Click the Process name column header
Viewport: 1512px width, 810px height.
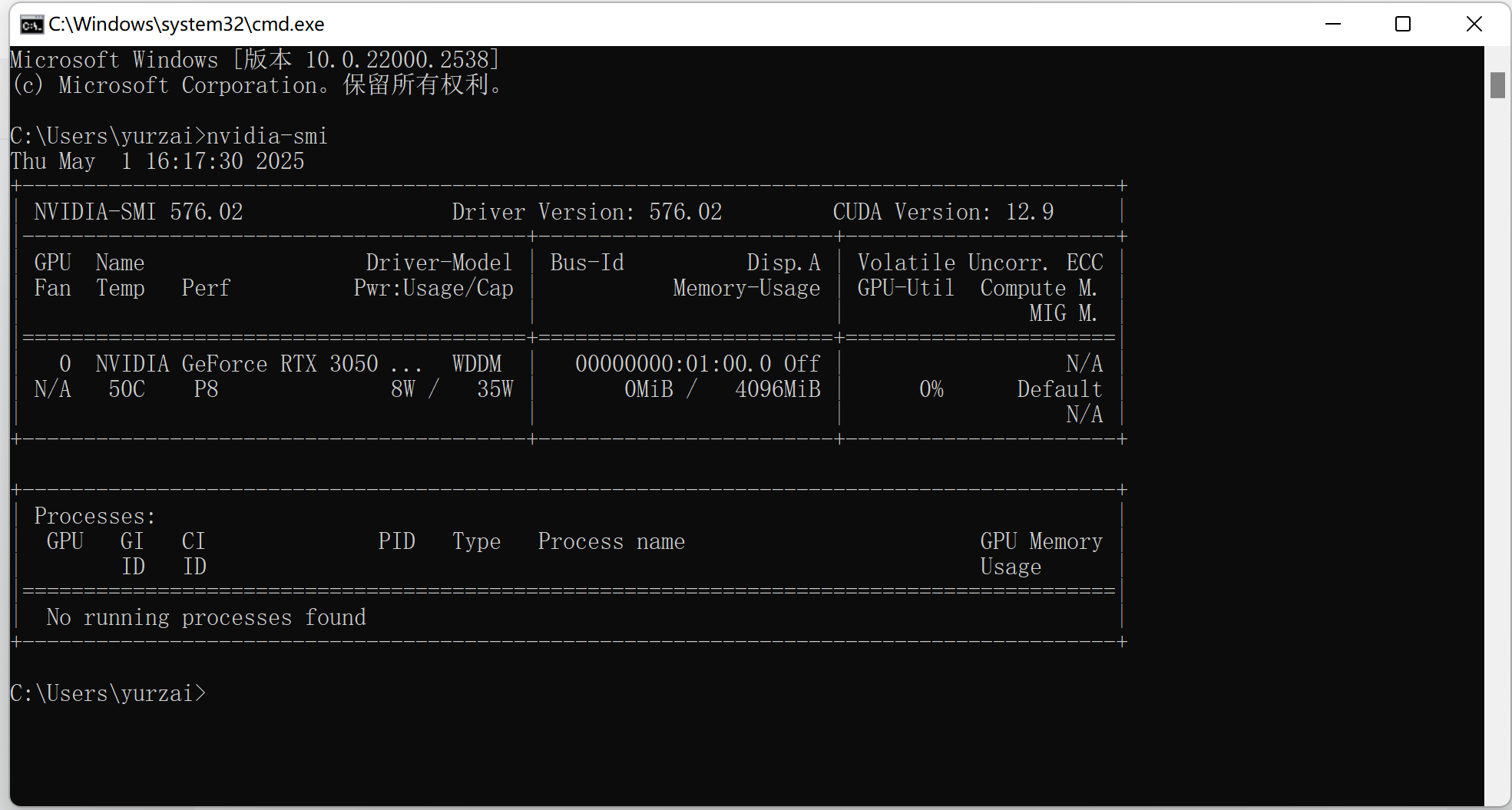pyautogui.click(x=612, y=541)
